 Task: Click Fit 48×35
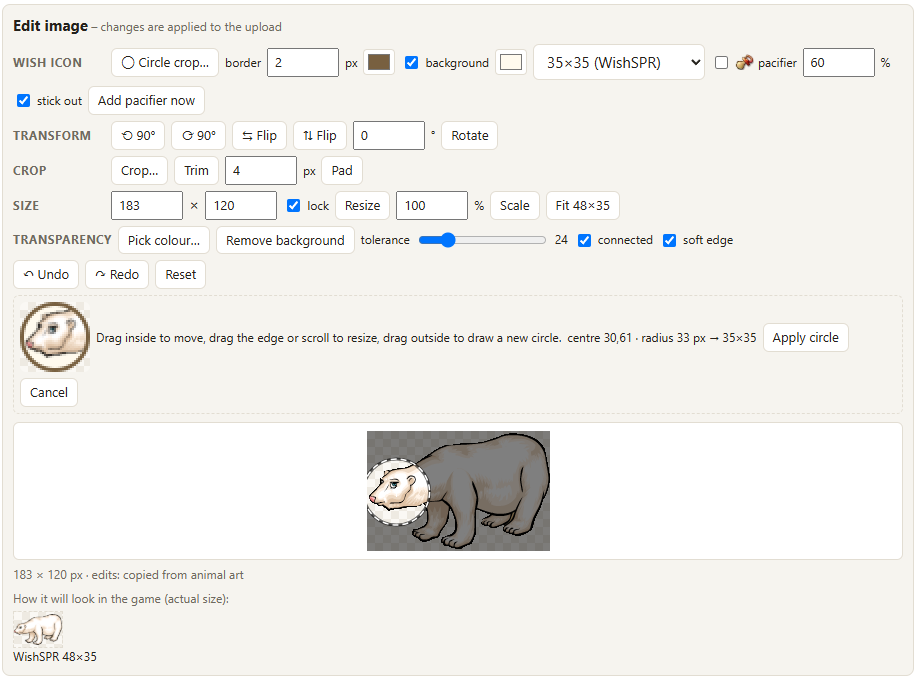point(582,206)
